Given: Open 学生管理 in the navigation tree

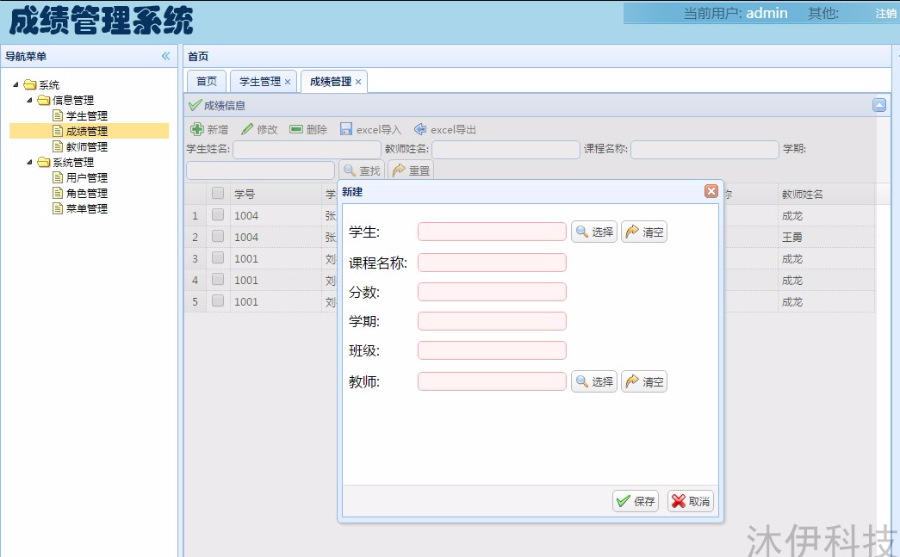Looking at the screenshot, I should (x=87, y=115).
